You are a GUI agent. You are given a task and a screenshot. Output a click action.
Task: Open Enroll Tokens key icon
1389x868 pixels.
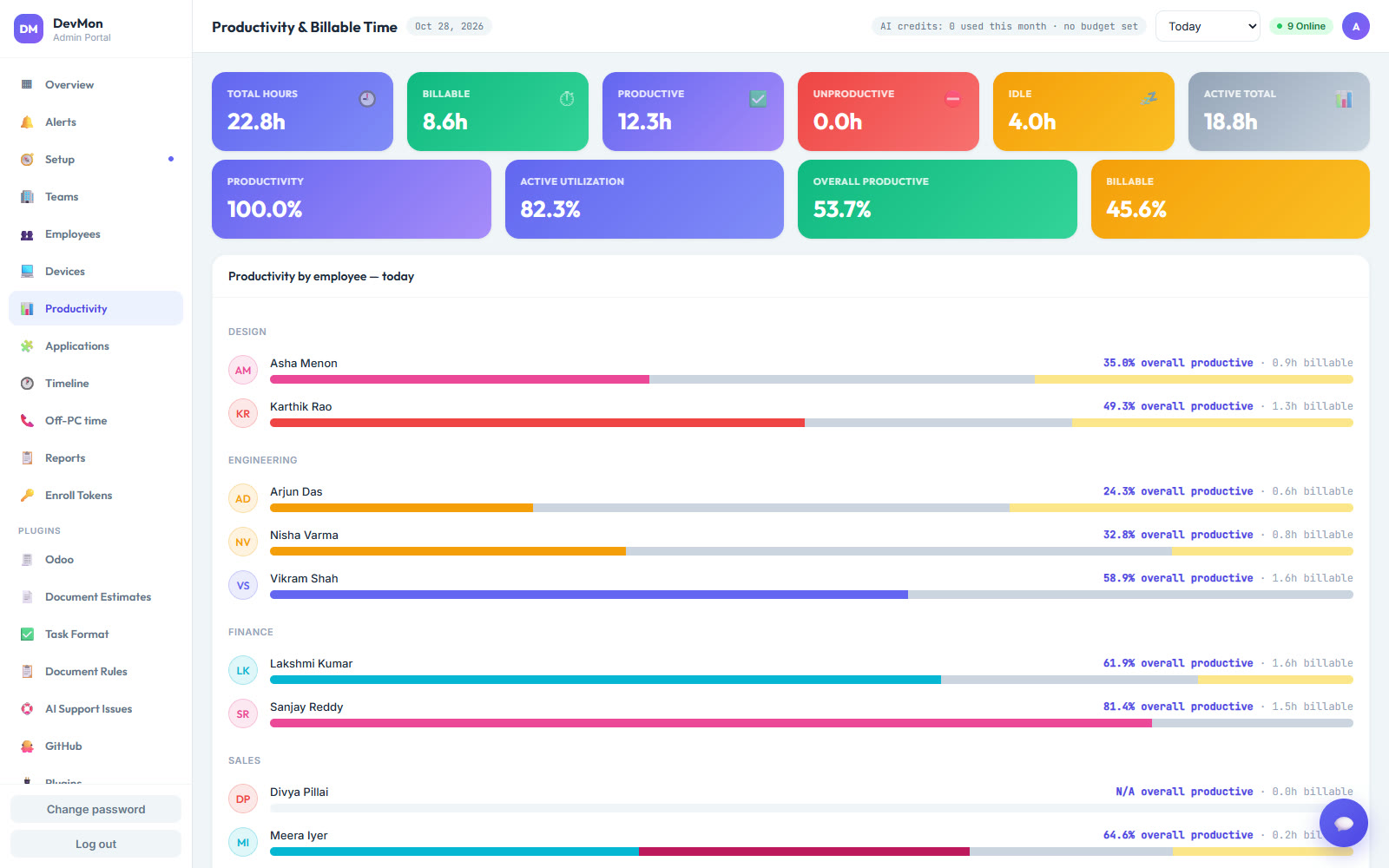pyautogui.click(x=27, y=496)
